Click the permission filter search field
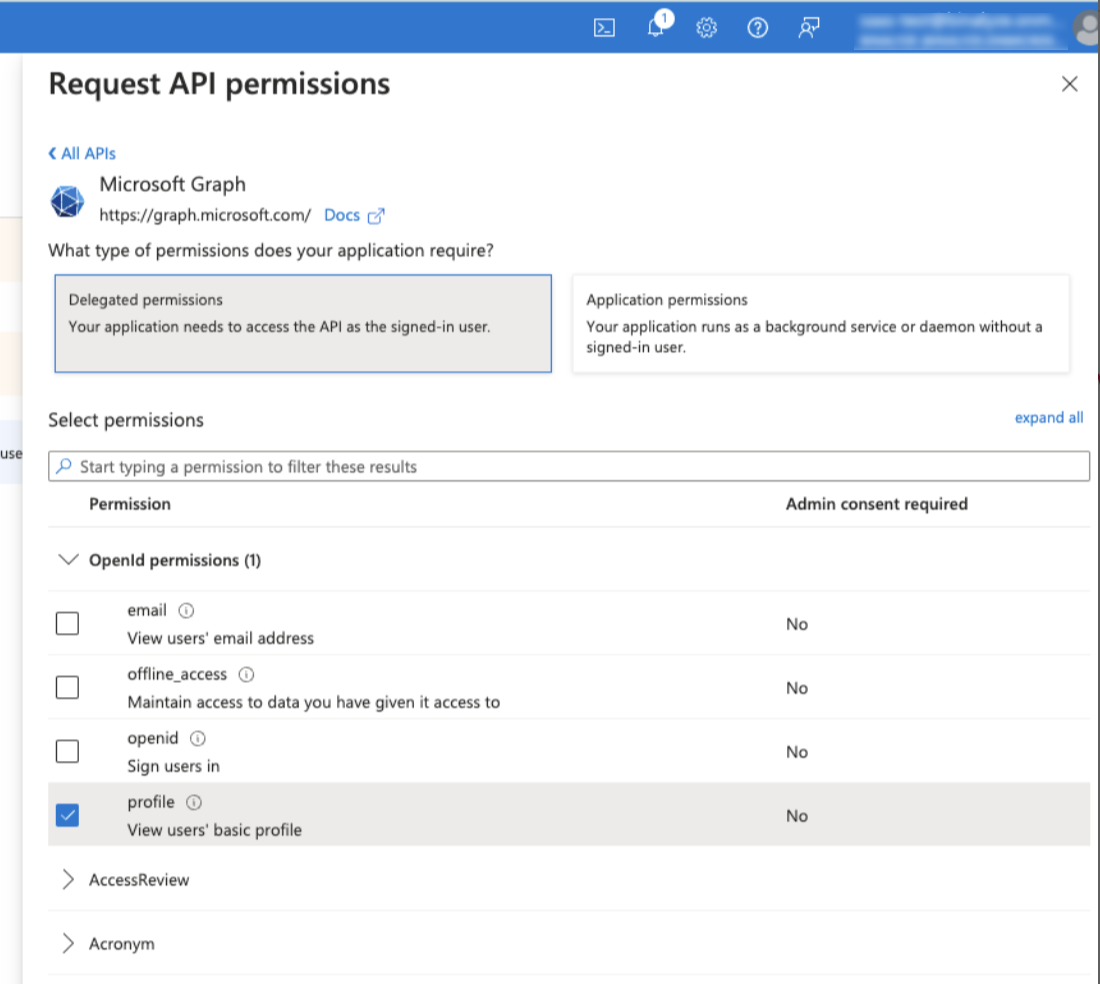 point(570,467)
